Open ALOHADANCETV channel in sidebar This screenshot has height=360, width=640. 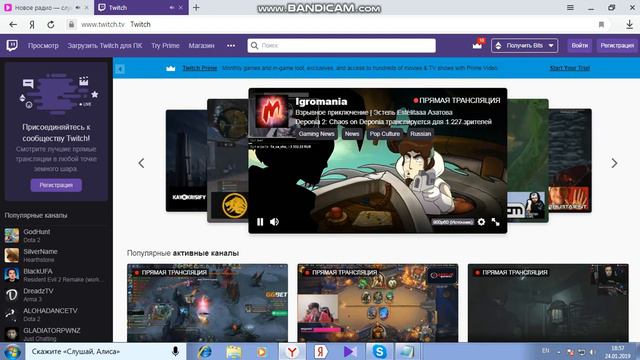pyautogui.click(x=56, y=314)
